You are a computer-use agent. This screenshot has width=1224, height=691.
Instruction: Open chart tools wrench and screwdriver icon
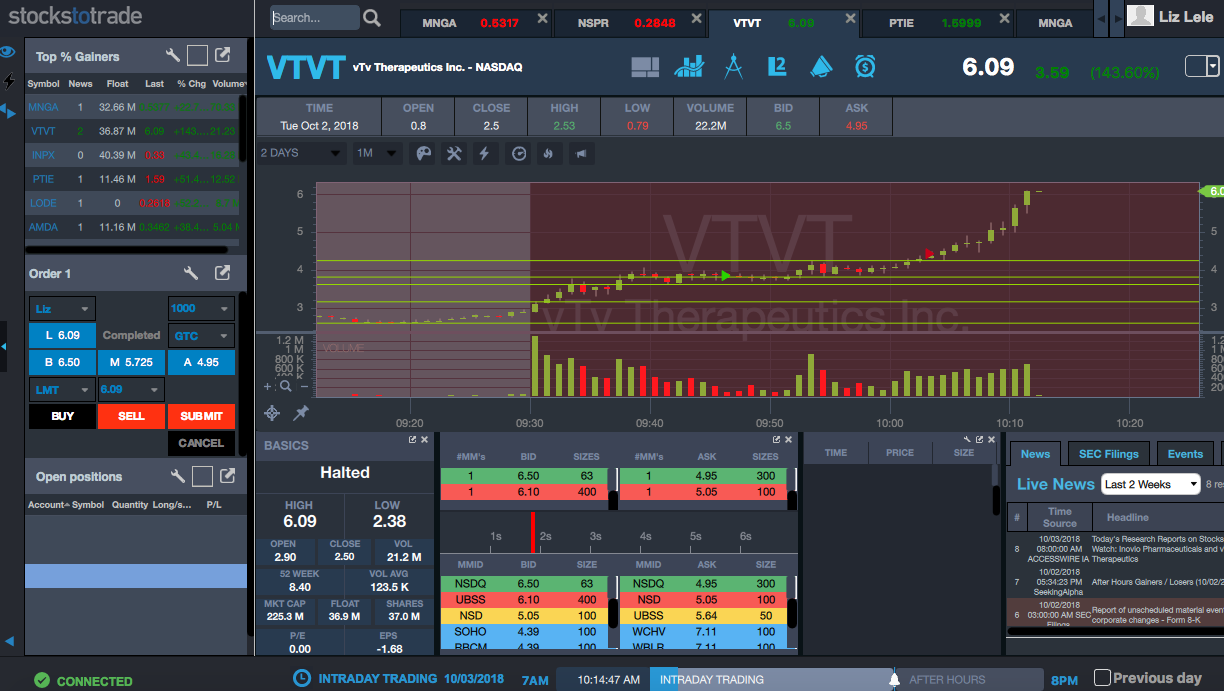click(454, 153)
